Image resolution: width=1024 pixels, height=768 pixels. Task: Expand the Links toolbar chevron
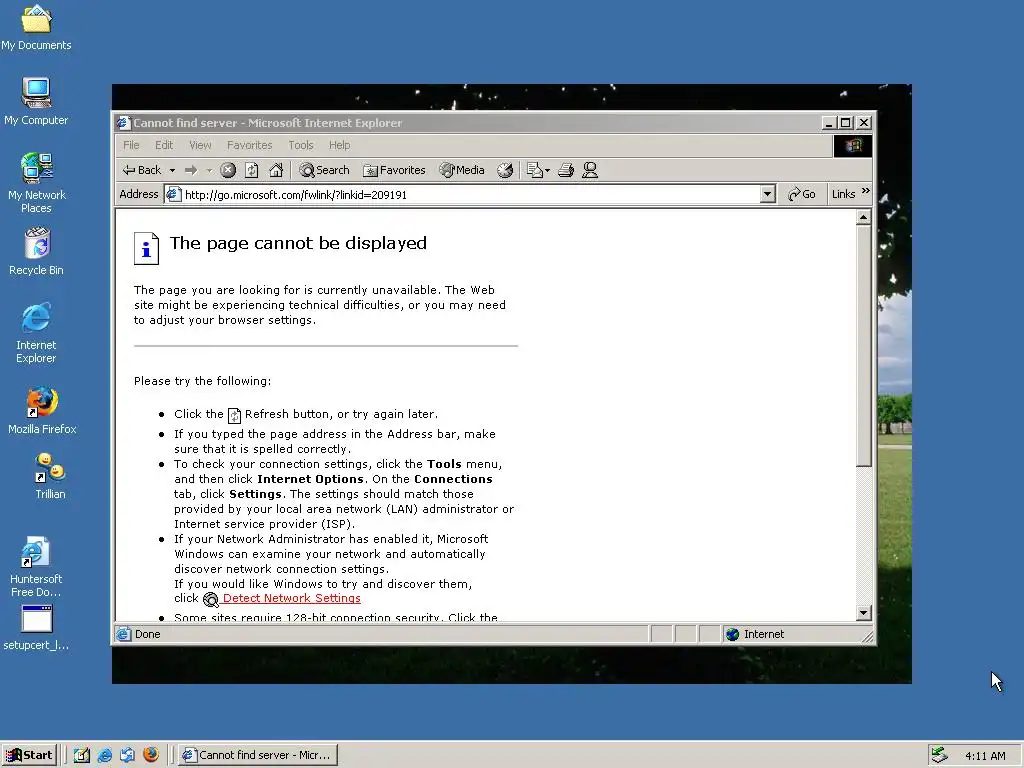866,191
